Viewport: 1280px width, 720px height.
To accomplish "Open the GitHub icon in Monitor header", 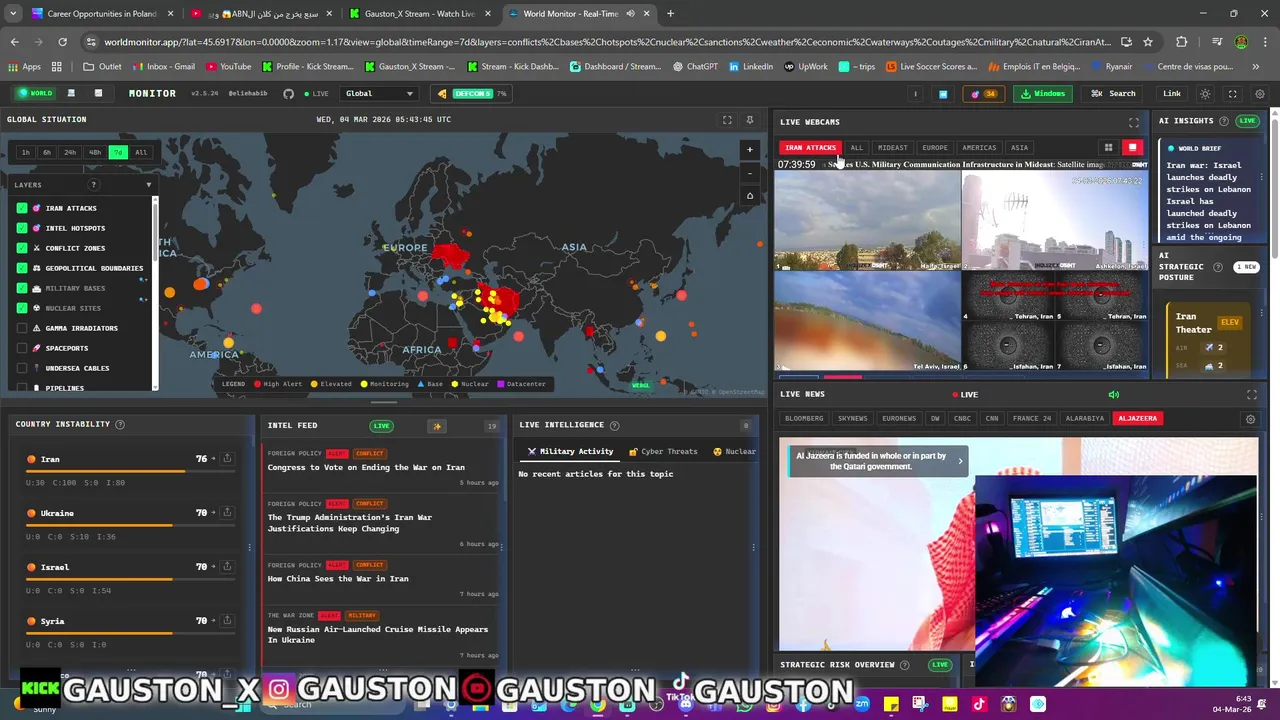I will [x=288, y=94].
